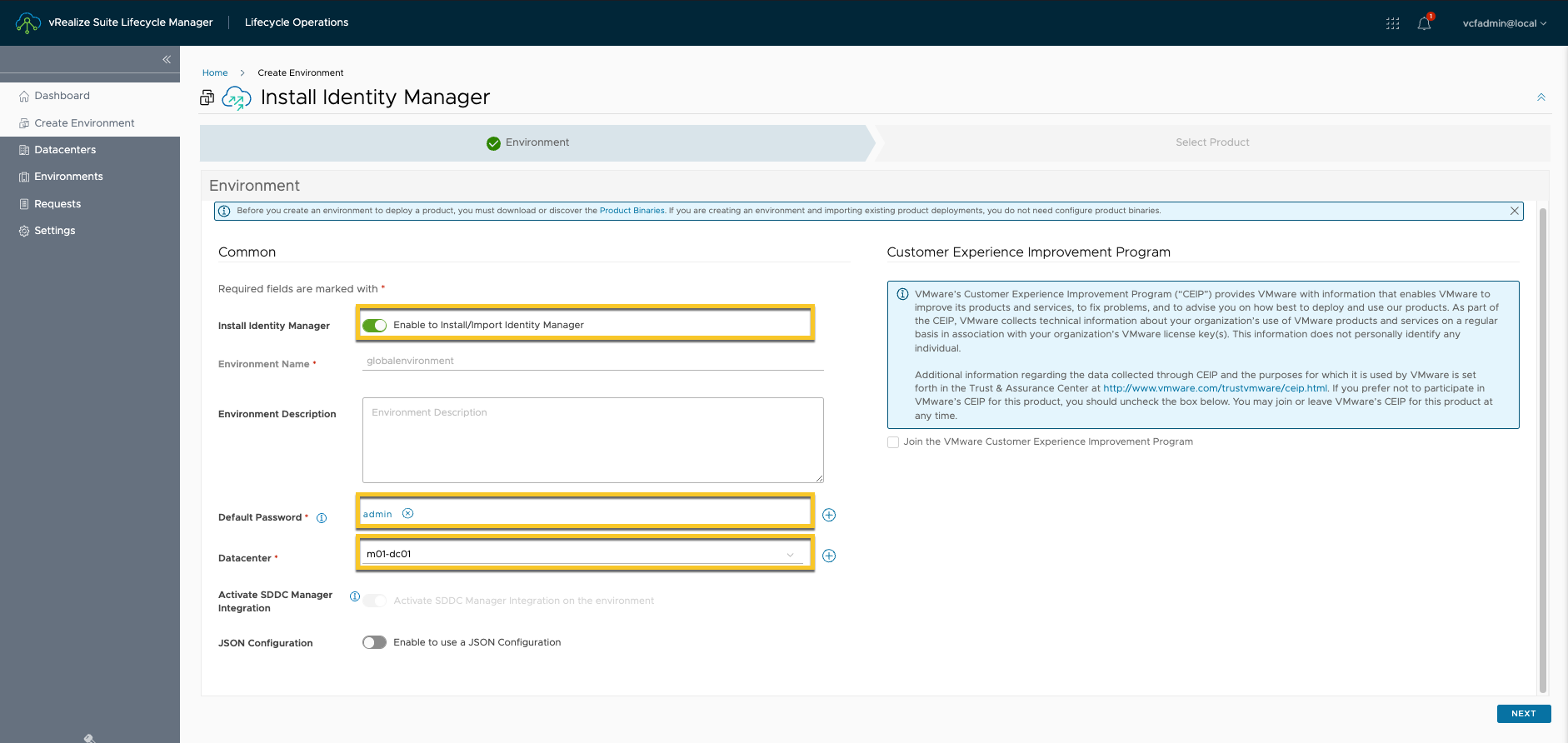This screenshot has height=743, width=1568.
Task: Click the pin icon at sidebar bottom
Action: [x=90, y=738]
